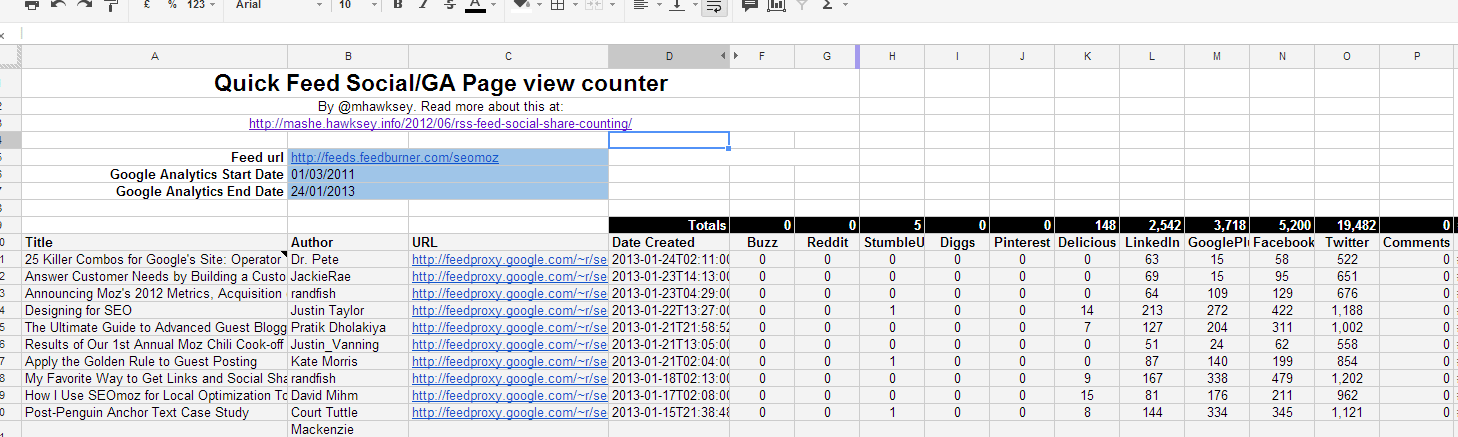Format as percent
Image resolution: width=1458 pixels, height=437 pixels.
[172, 5]
